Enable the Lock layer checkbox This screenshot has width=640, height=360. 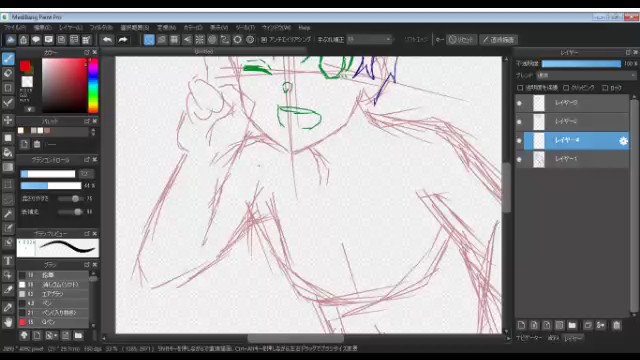[x=605, y=88]
